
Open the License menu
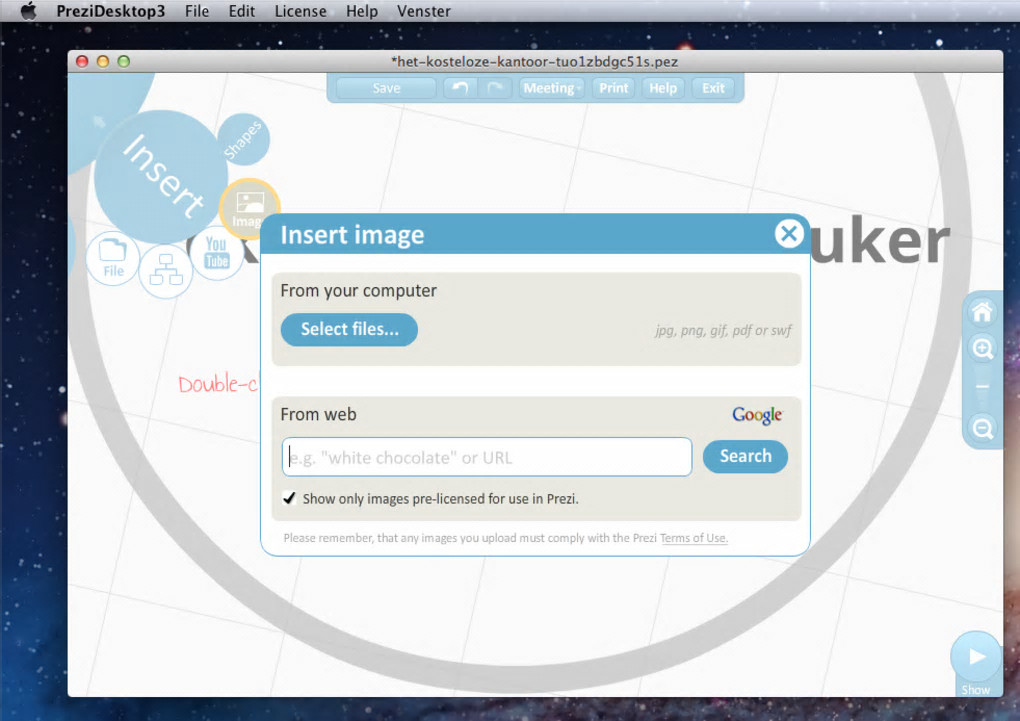coord(300,11)
